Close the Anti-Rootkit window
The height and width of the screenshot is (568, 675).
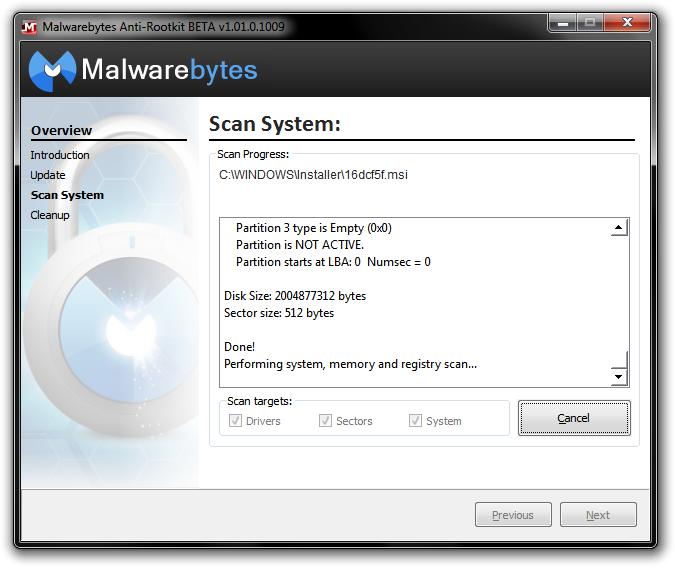pyautogui.click(x=627, y=23)
